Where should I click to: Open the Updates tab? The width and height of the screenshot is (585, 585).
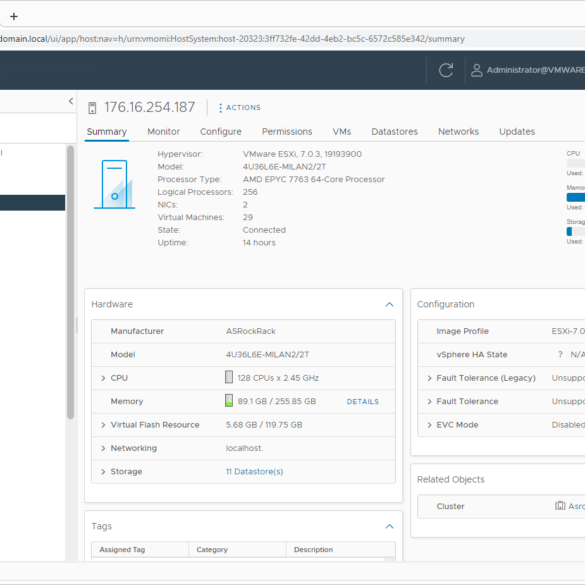pyautogui.click(x=517, y=132)
